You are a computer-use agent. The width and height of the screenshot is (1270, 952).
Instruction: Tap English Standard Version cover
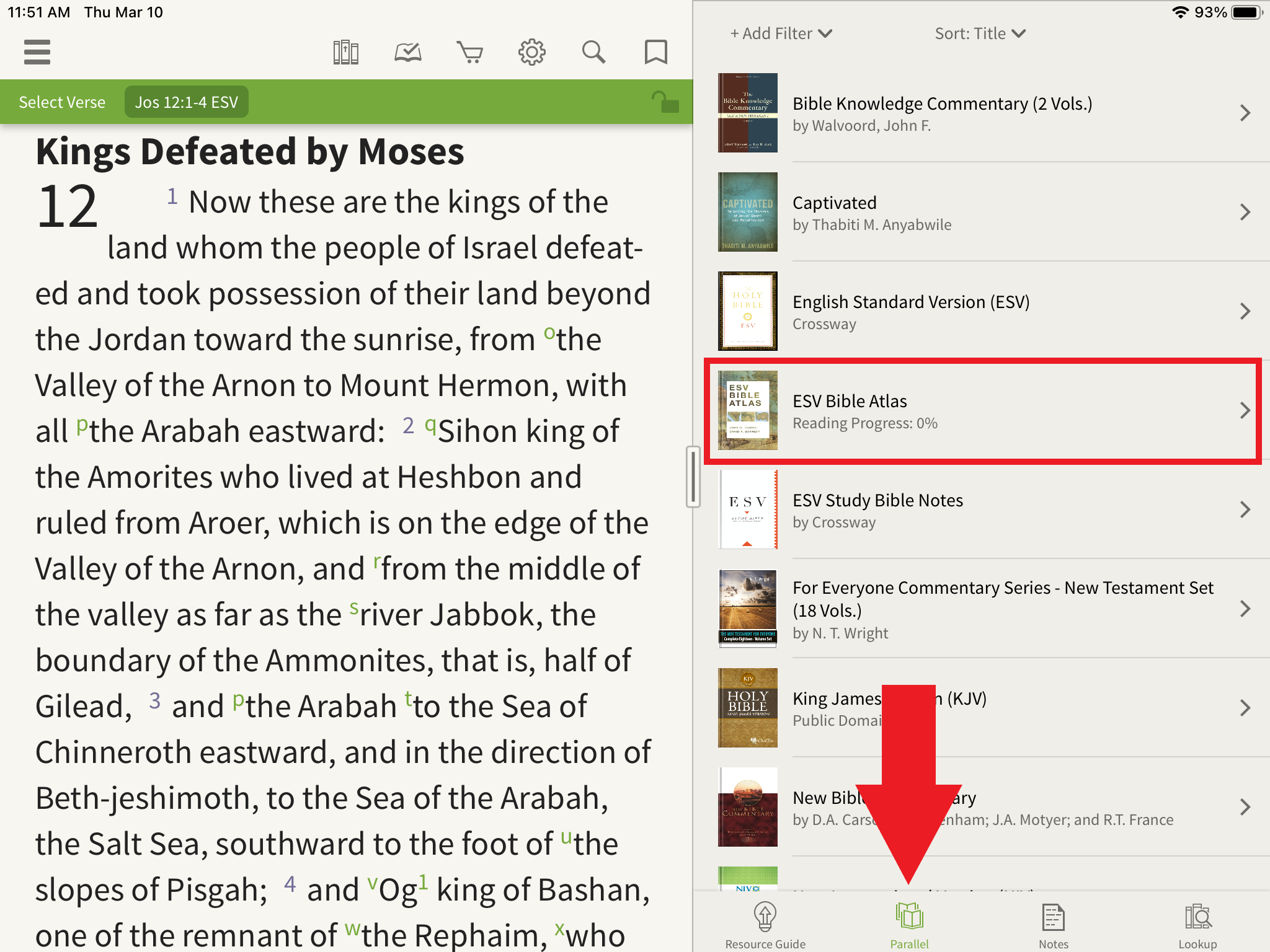click(748, 311)
